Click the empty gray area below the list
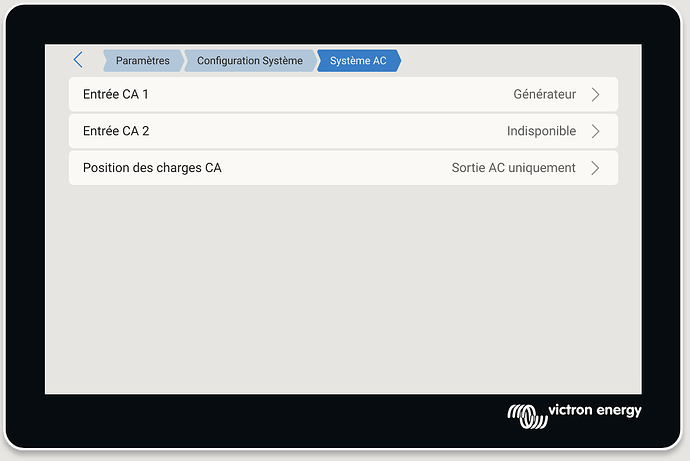The image size is (690, 461). tap(343, 289)
